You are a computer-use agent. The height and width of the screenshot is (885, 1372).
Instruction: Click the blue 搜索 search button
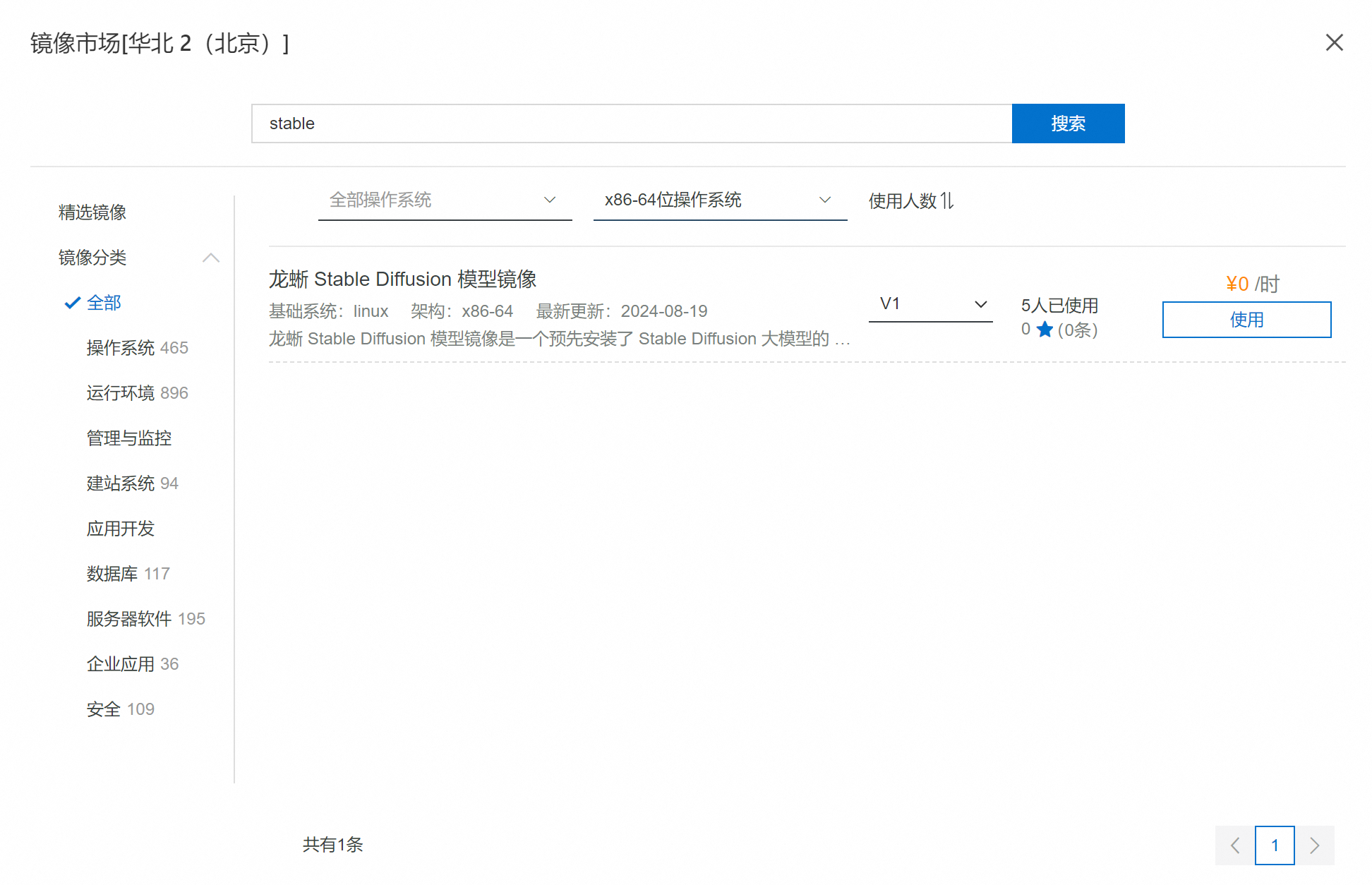pyautogui.click(x=1067, y=124)
